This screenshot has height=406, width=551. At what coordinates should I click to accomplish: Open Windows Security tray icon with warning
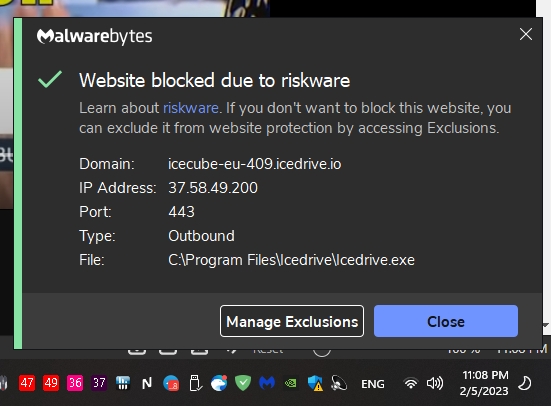click(315, 383)
